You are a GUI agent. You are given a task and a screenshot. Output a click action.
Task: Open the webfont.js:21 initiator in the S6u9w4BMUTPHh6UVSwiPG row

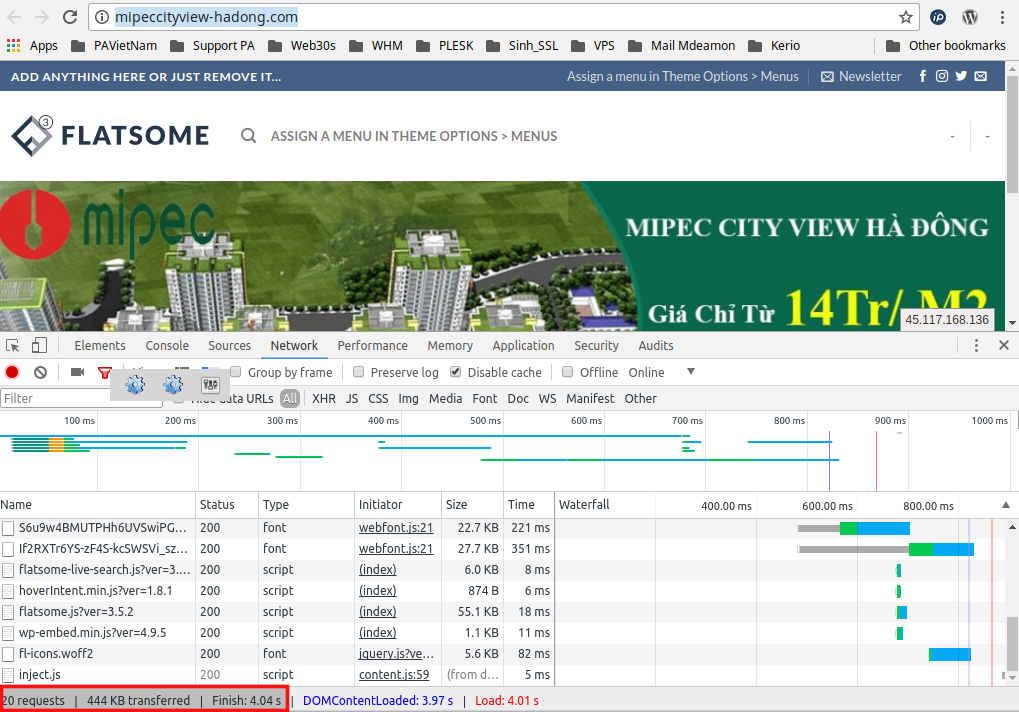click(396, 528)
